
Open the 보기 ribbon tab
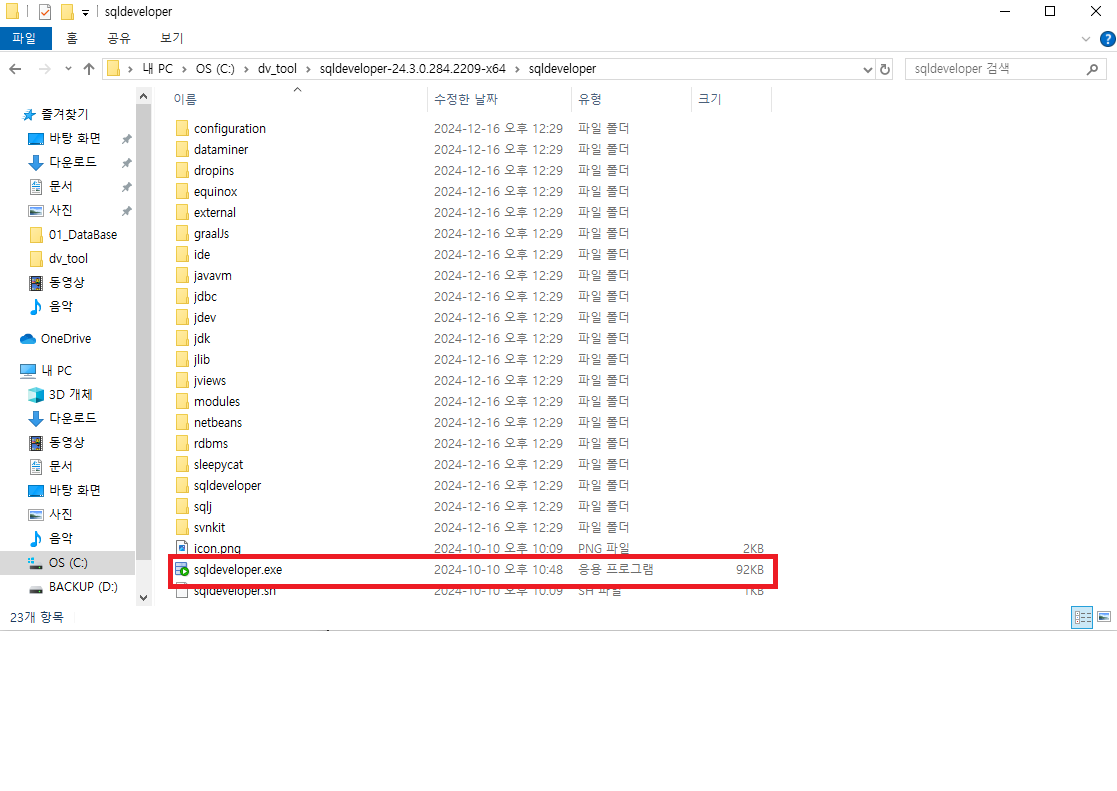coord(172,38)
